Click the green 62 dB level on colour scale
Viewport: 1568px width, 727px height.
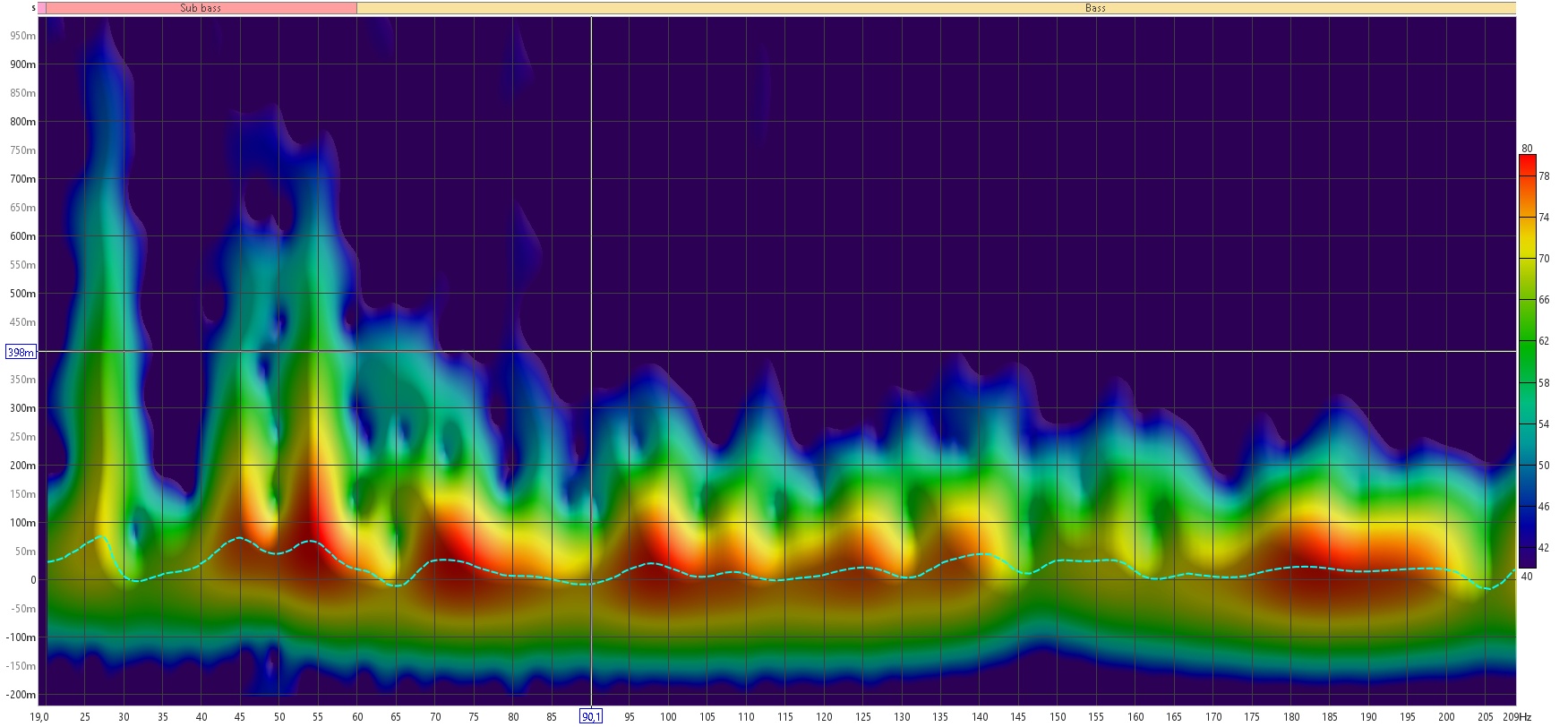1527,341
